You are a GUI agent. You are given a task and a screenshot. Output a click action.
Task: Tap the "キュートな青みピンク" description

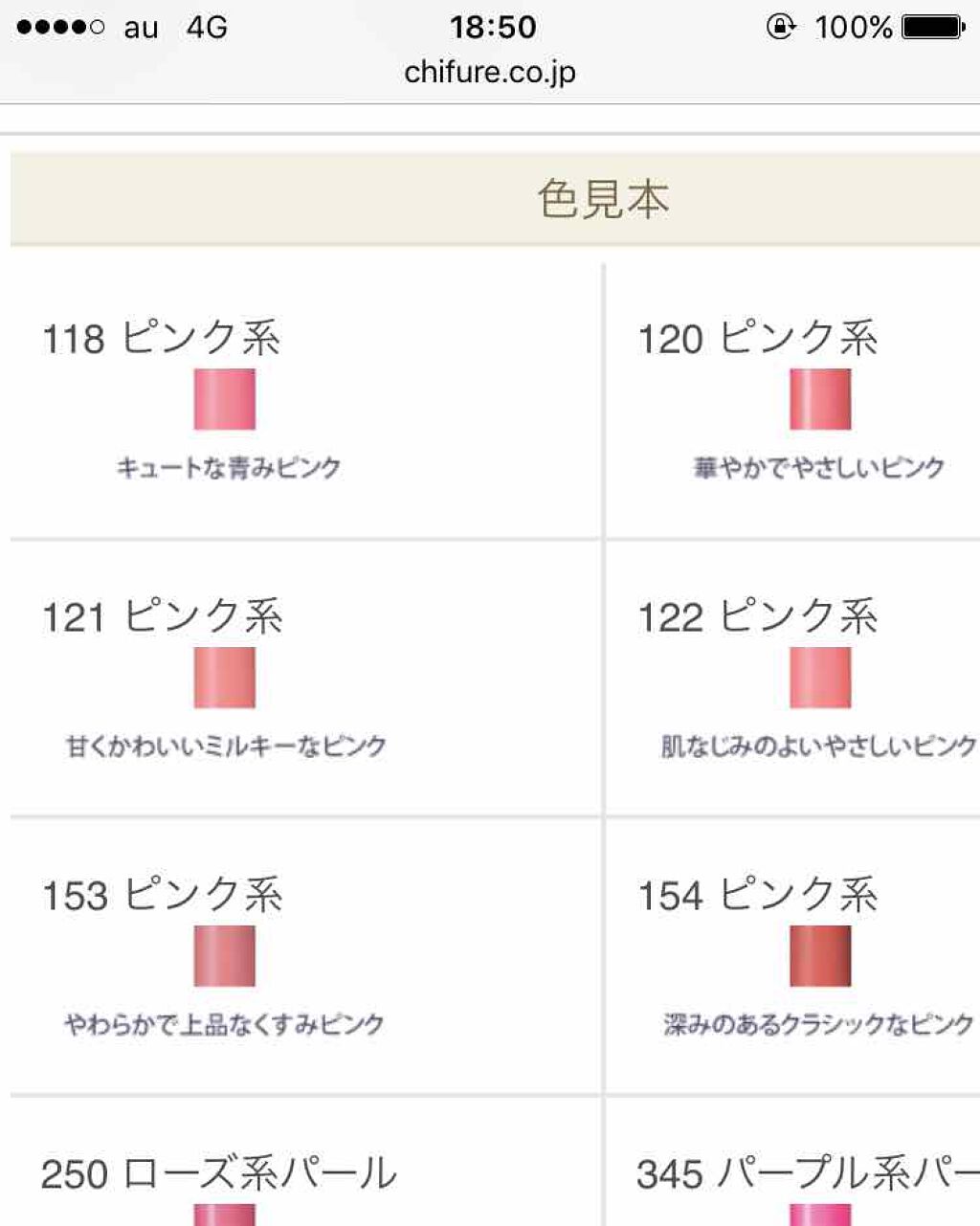[229, 468]
